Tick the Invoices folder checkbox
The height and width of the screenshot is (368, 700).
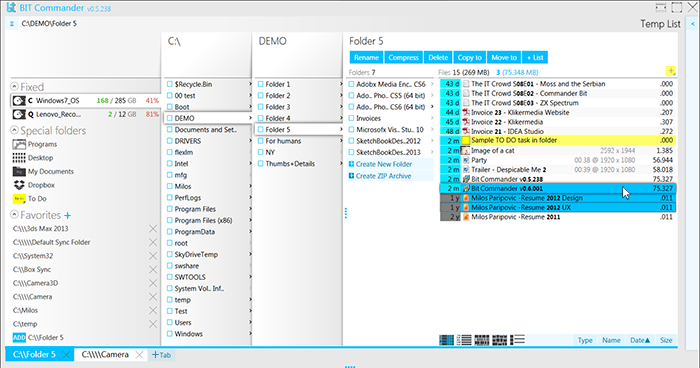coord(351,118)
